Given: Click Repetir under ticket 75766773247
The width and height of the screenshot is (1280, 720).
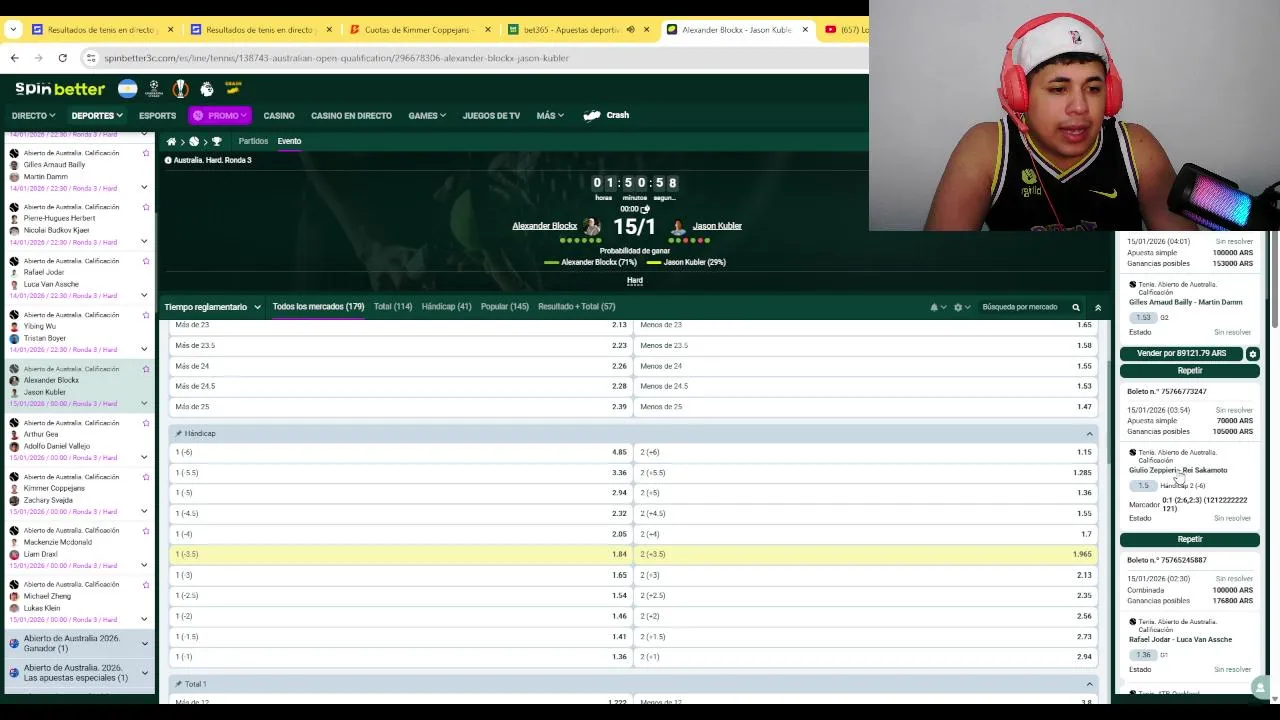Looking at the screenshot, I should [x=1190, y=540].
